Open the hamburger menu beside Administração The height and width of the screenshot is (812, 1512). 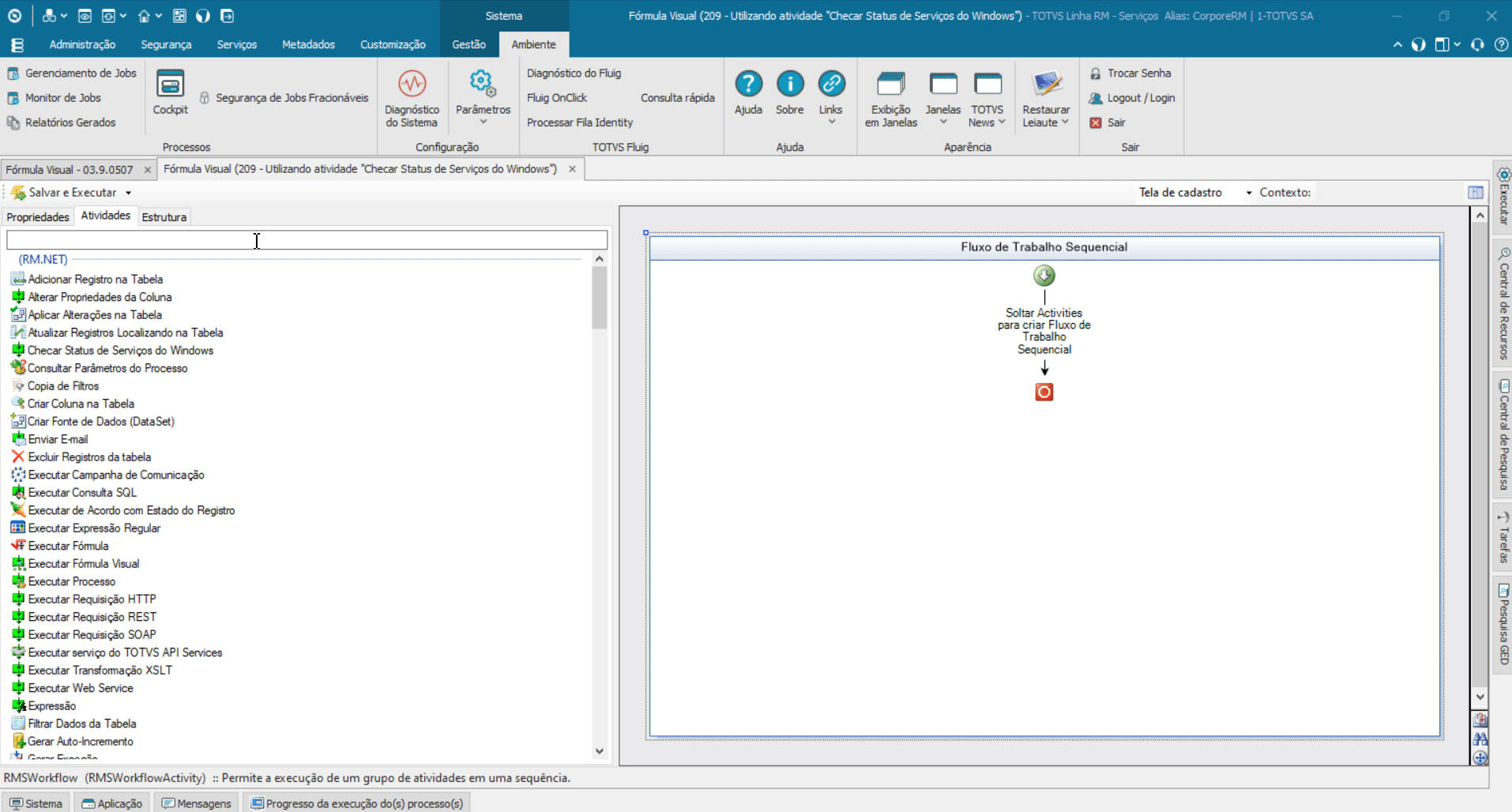(x=17, y=45)
